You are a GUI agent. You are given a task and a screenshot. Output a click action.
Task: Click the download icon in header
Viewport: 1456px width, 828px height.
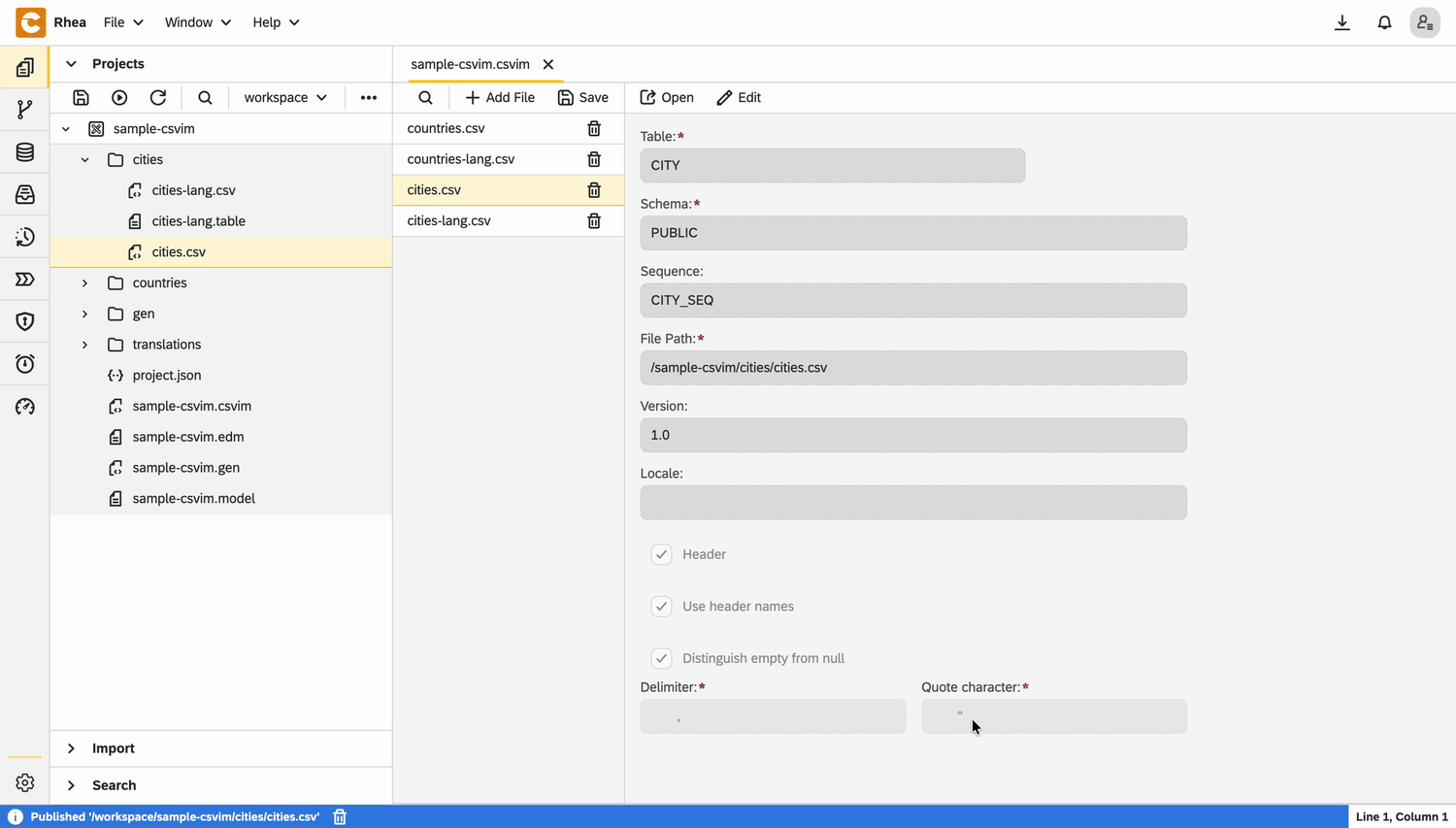tap(1342, 22)
